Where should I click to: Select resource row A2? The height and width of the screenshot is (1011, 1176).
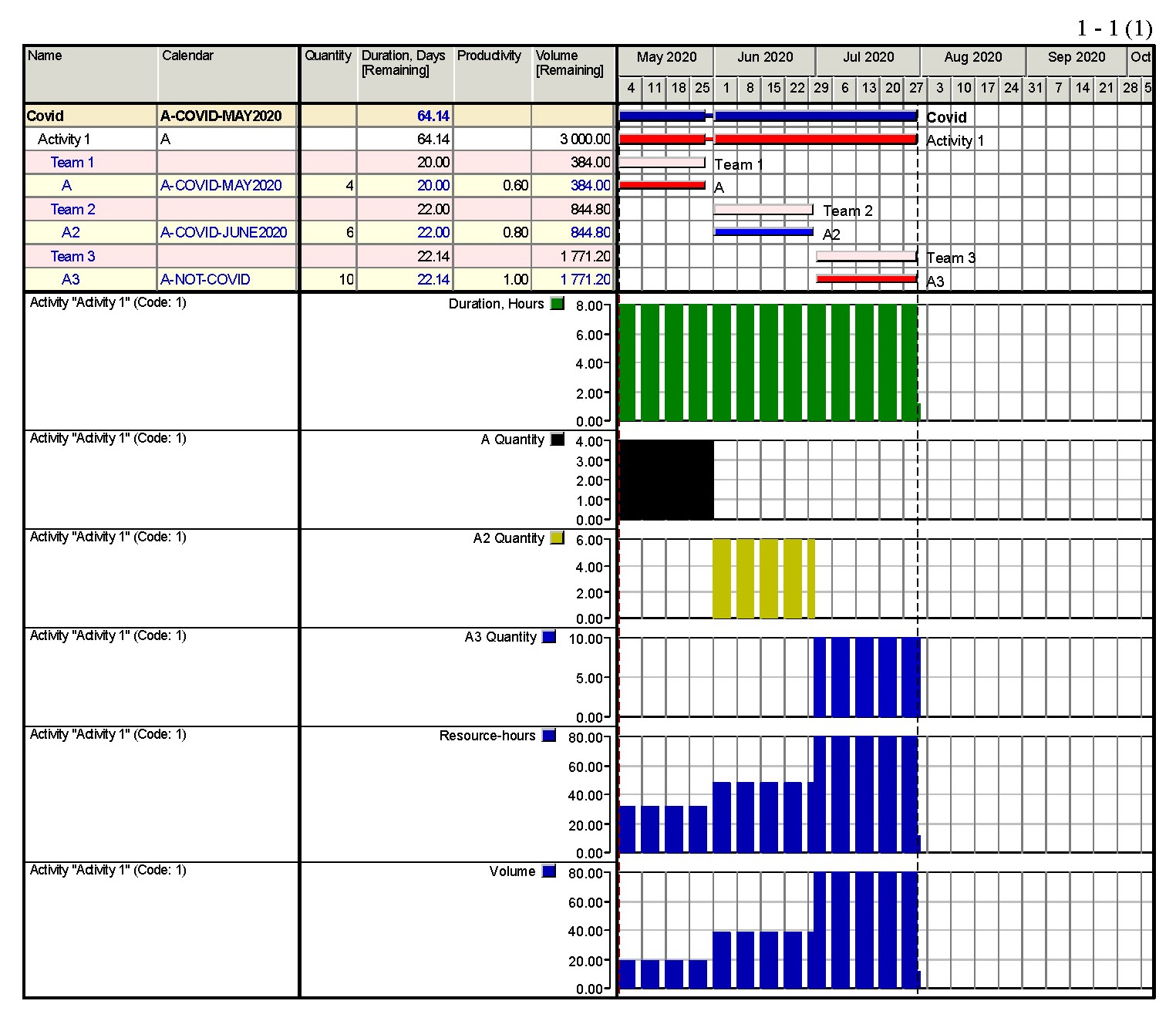click(319, 233)
